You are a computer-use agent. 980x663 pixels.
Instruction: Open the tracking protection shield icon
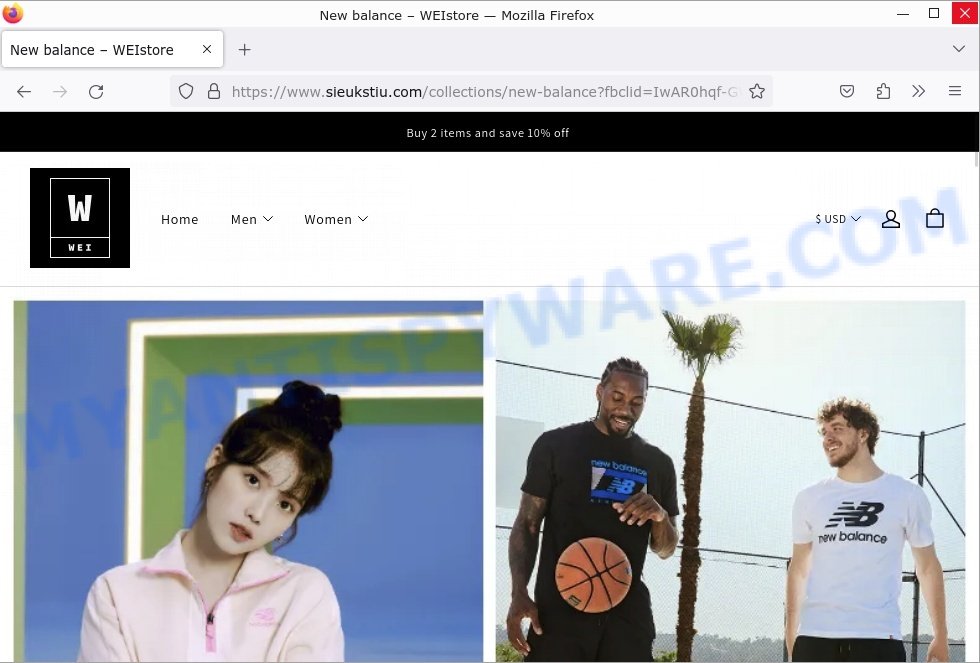(186, 91)
